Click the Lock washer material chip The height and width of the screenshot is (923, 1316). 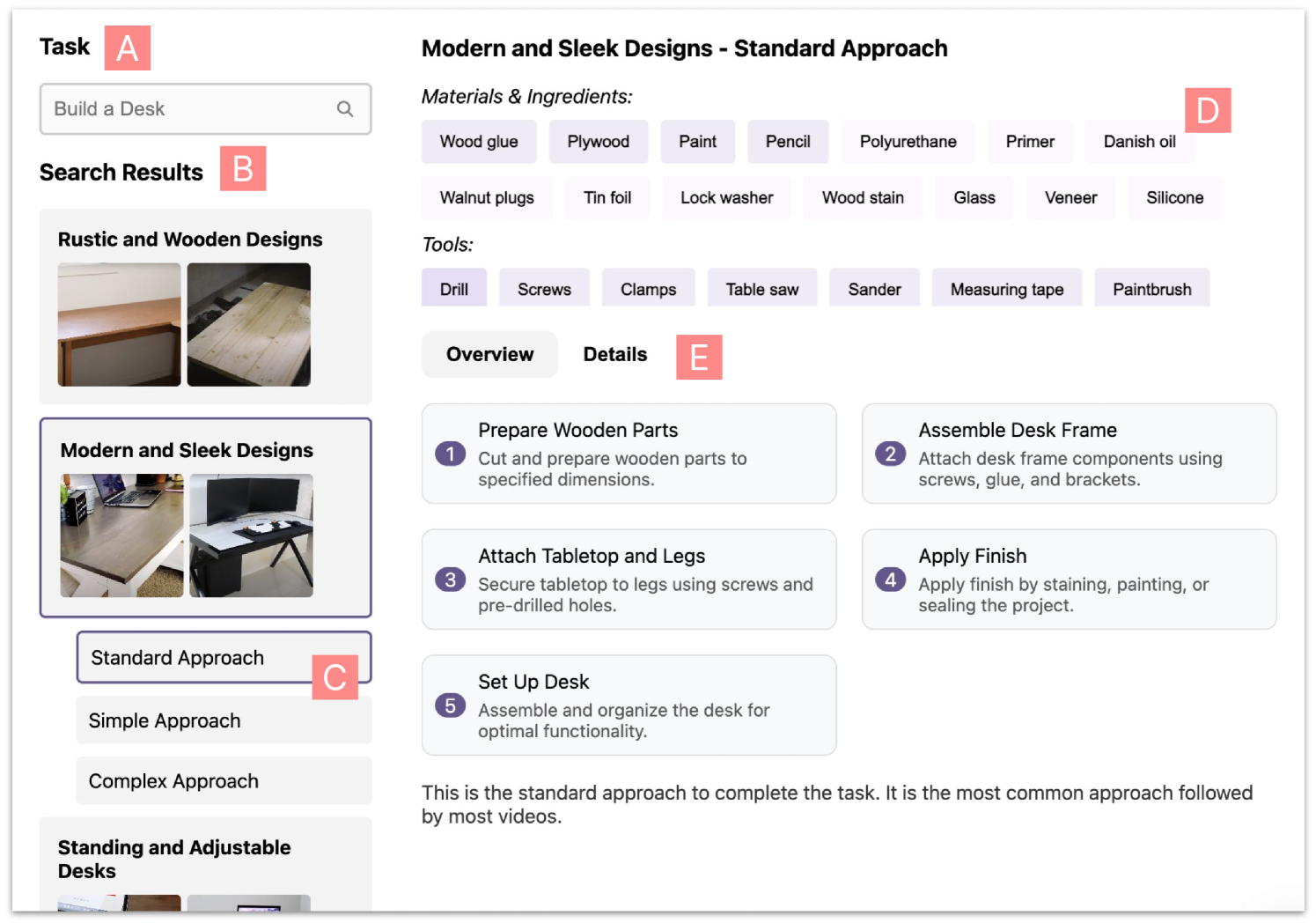coord(727,198)
